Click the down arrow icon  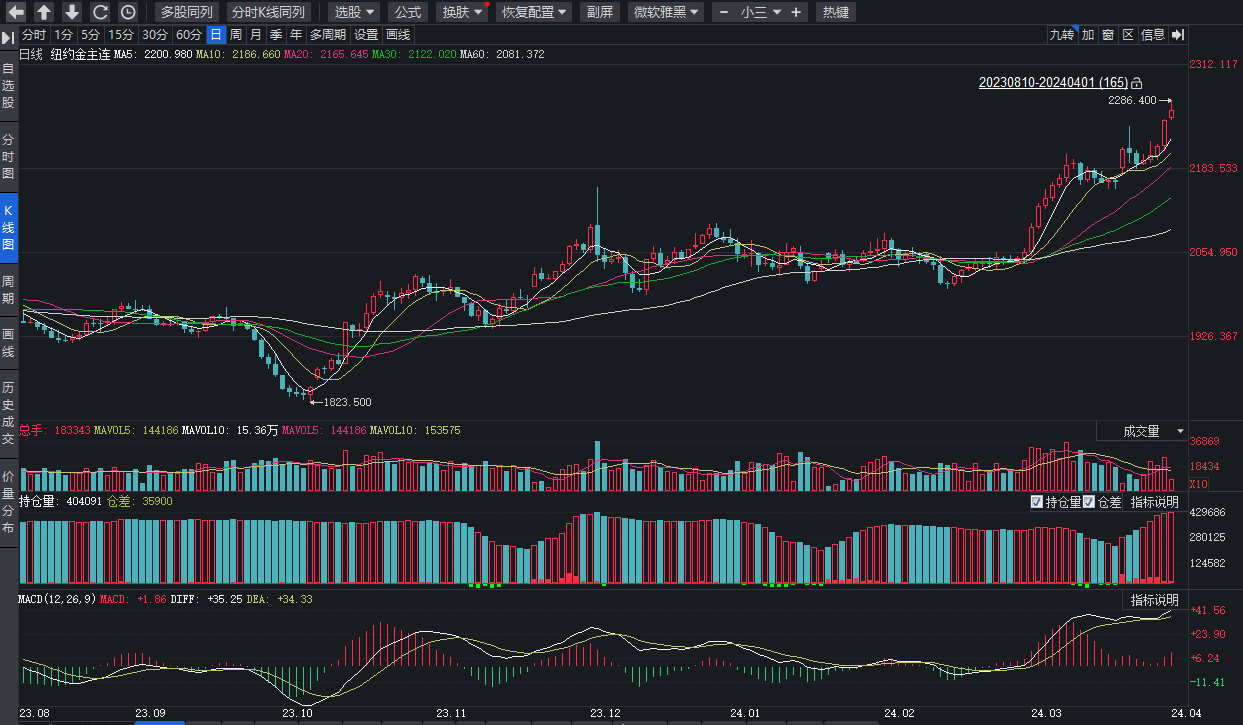coord(71,12)
